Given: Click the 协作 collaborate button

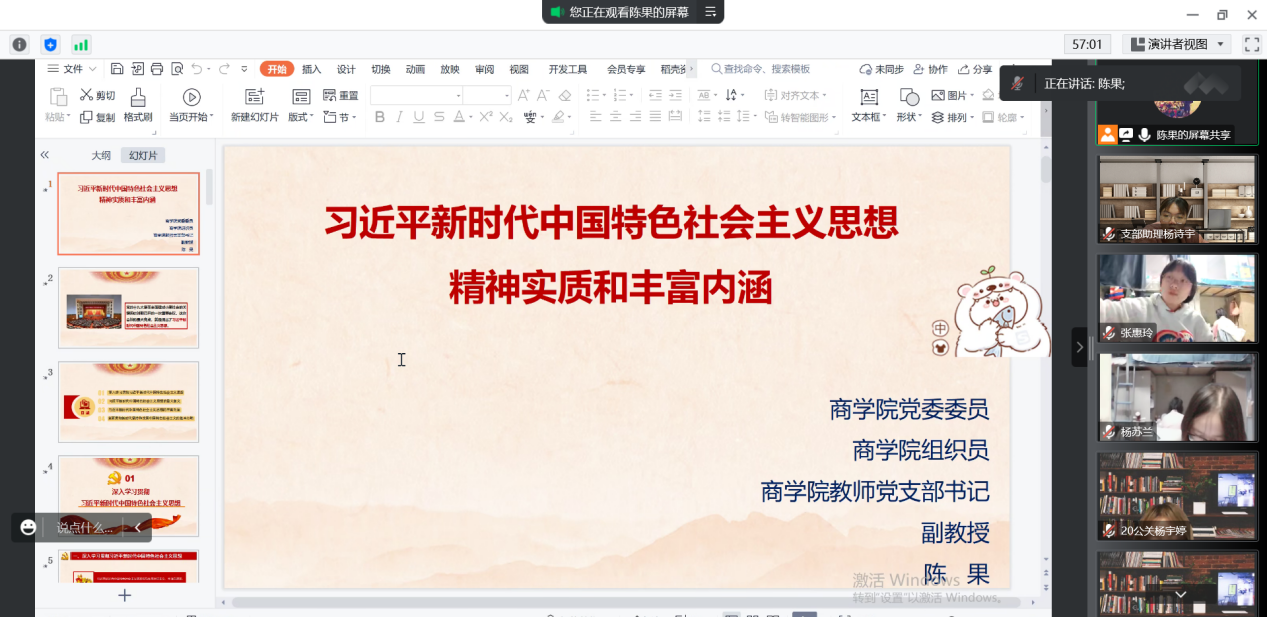Looking at the screenshot, I should point(930,69).
